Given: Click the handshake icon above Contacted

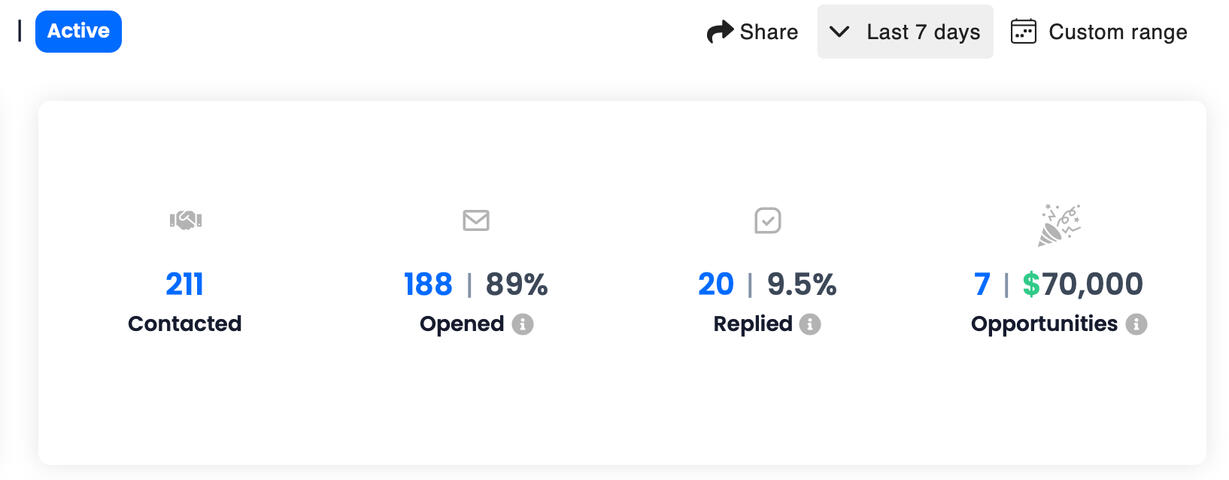Looking at the screenshot, I should point(185,220).
